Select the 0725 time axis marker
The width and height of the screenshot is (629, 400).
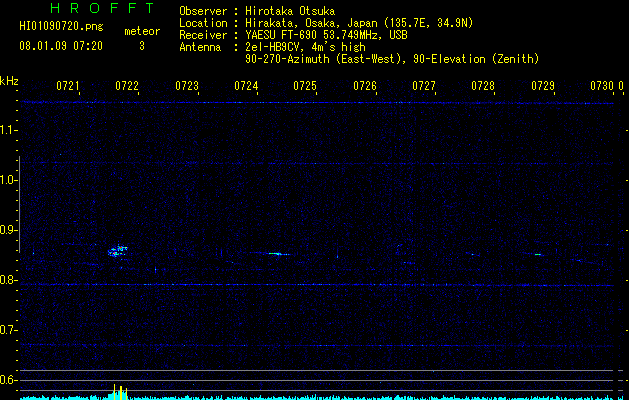click(305, 86)
